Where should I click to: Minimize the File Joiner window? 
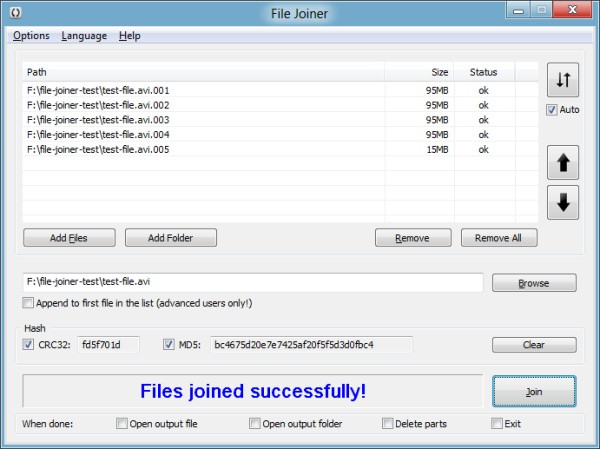click(x=518, y=10)
